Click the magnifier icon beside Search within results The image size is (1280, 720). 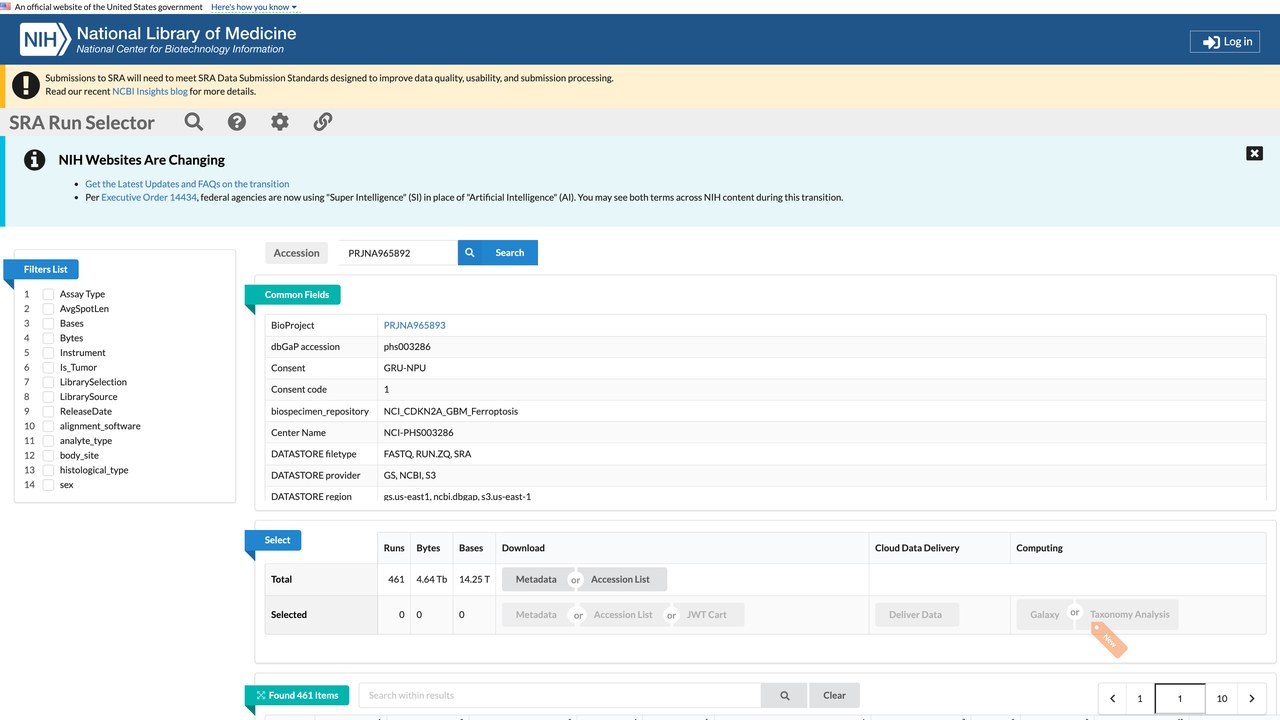[785, 695]
